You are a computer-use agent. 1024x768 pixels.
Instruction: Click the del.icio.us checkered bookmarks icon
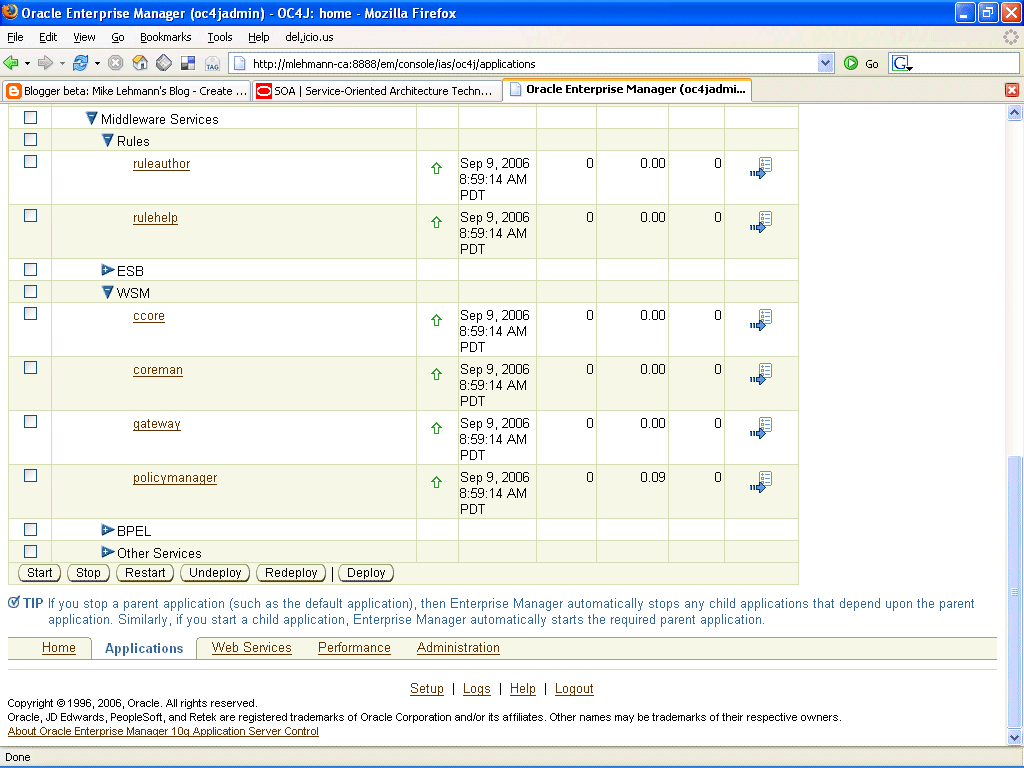[x=188, y=63]
